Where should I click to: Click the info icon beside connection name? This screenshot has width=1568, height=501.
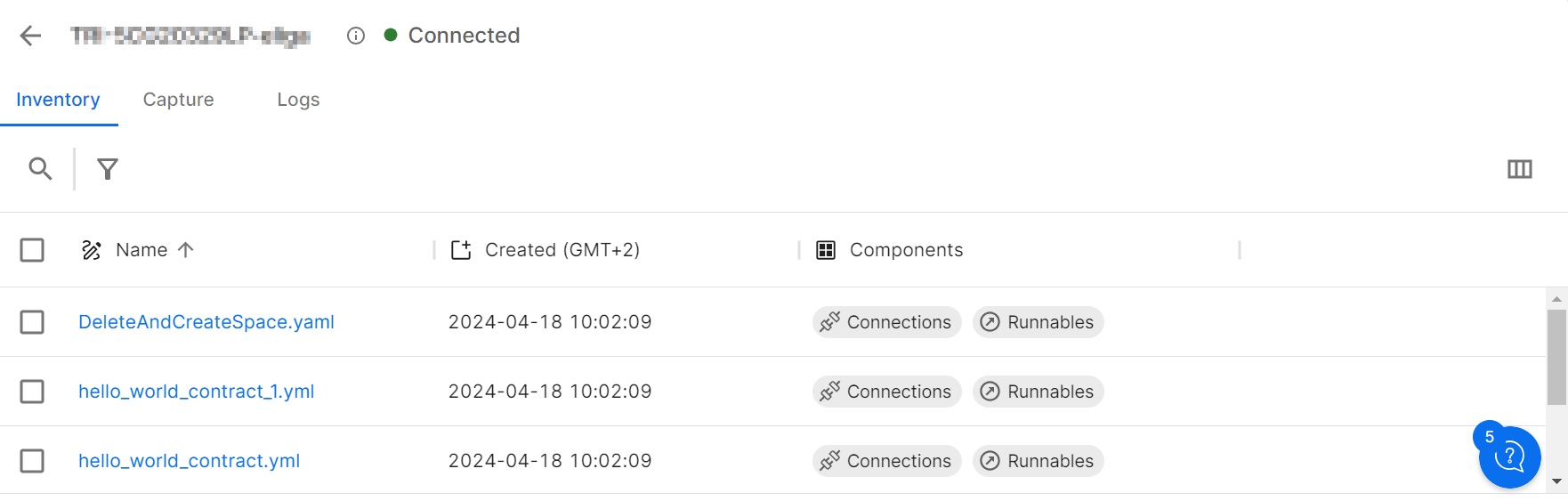356,36
